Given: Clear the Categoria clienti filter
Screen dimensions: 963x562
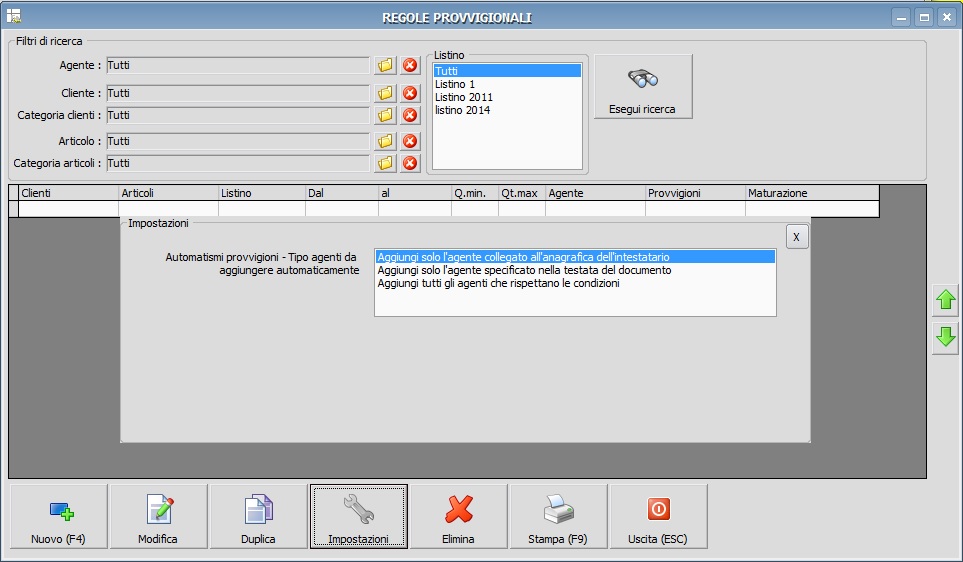Looking at the screenshot, I should pyautogui.click(x=410, y=115).
